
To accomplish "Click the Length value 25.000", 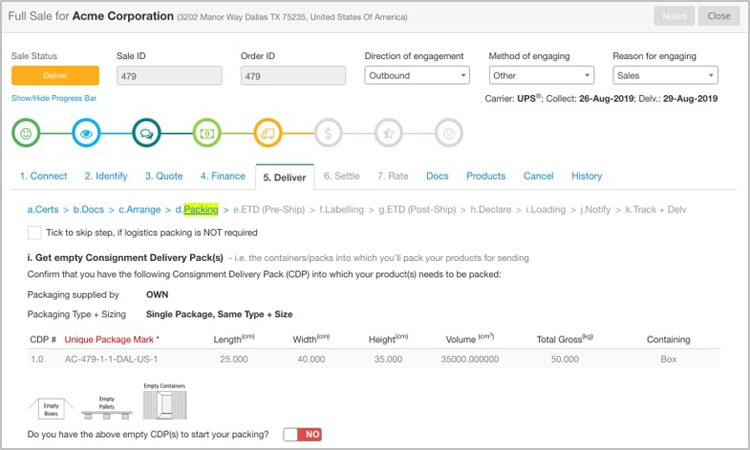I will pos(234,359).
